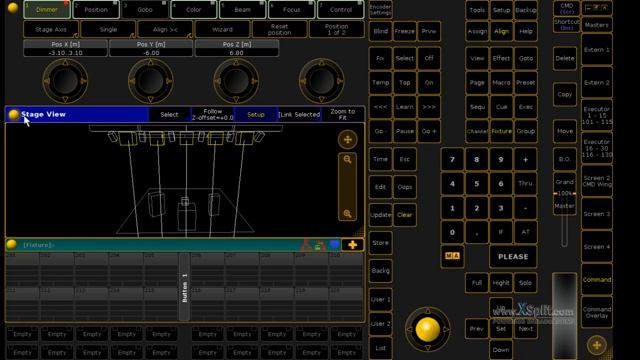Click the down arrow of the Pos Y encoder

coord(151,100)
